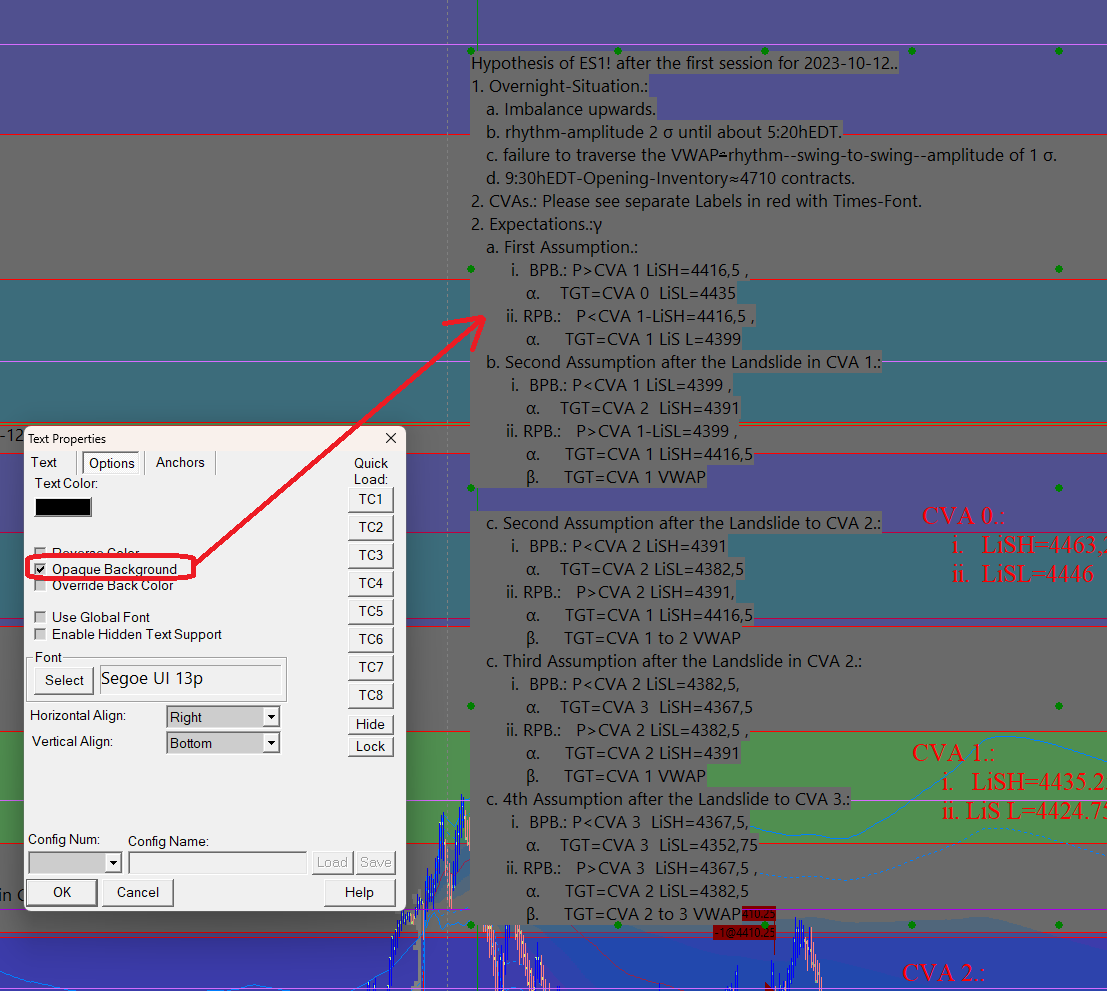The width and height of the screenshot is (1107, 991).
Task: Close the Text Properties dialog
Action: click(390, 438)
